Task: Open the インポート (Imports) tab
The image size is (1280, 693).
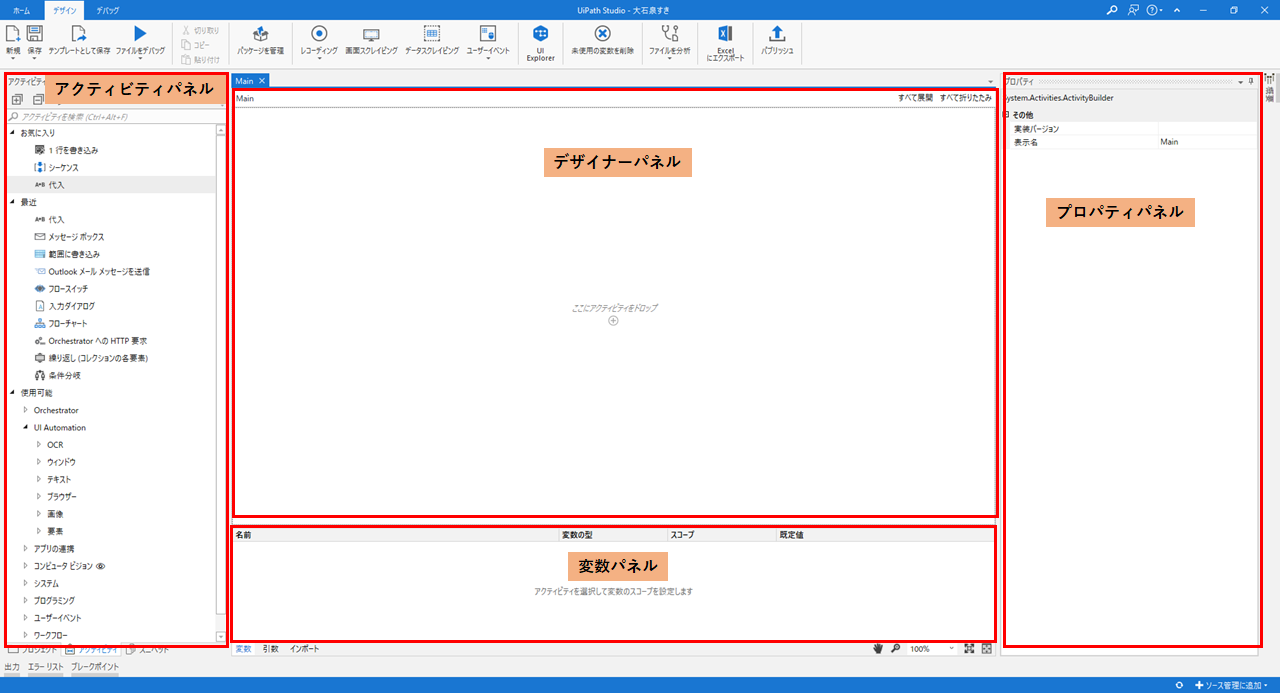Action: (x=304, y=649)
